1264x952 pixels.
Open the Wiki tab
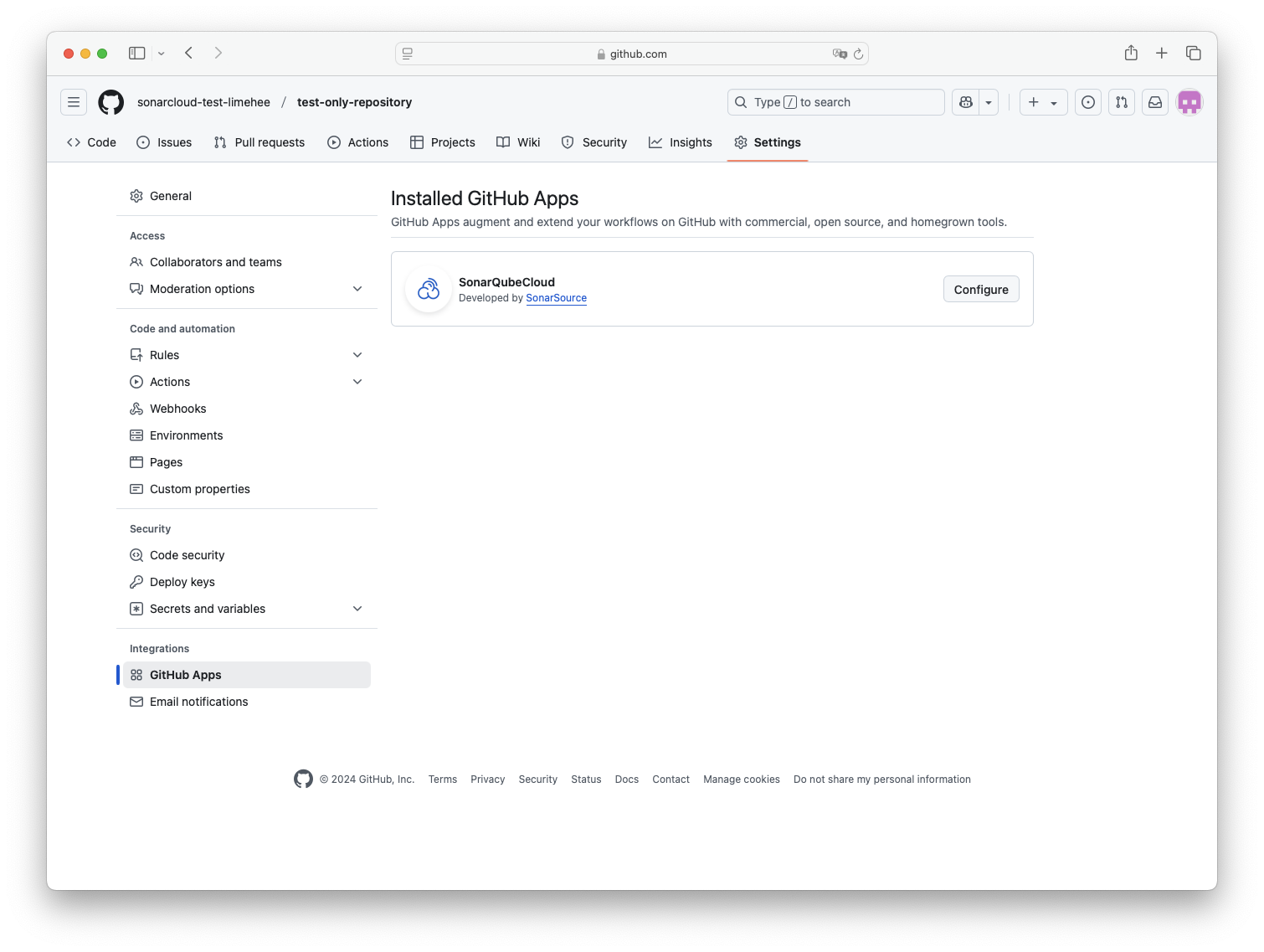518,142
